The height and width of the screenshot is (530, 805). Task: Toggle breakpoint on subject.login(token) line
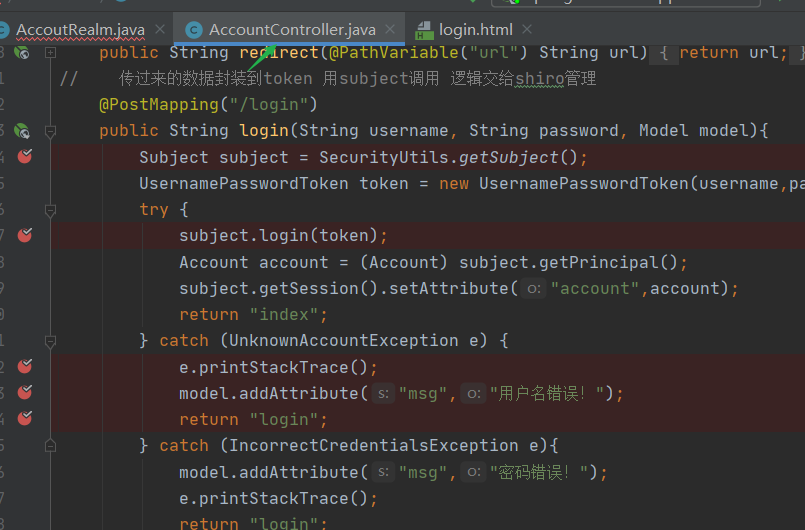25,235
